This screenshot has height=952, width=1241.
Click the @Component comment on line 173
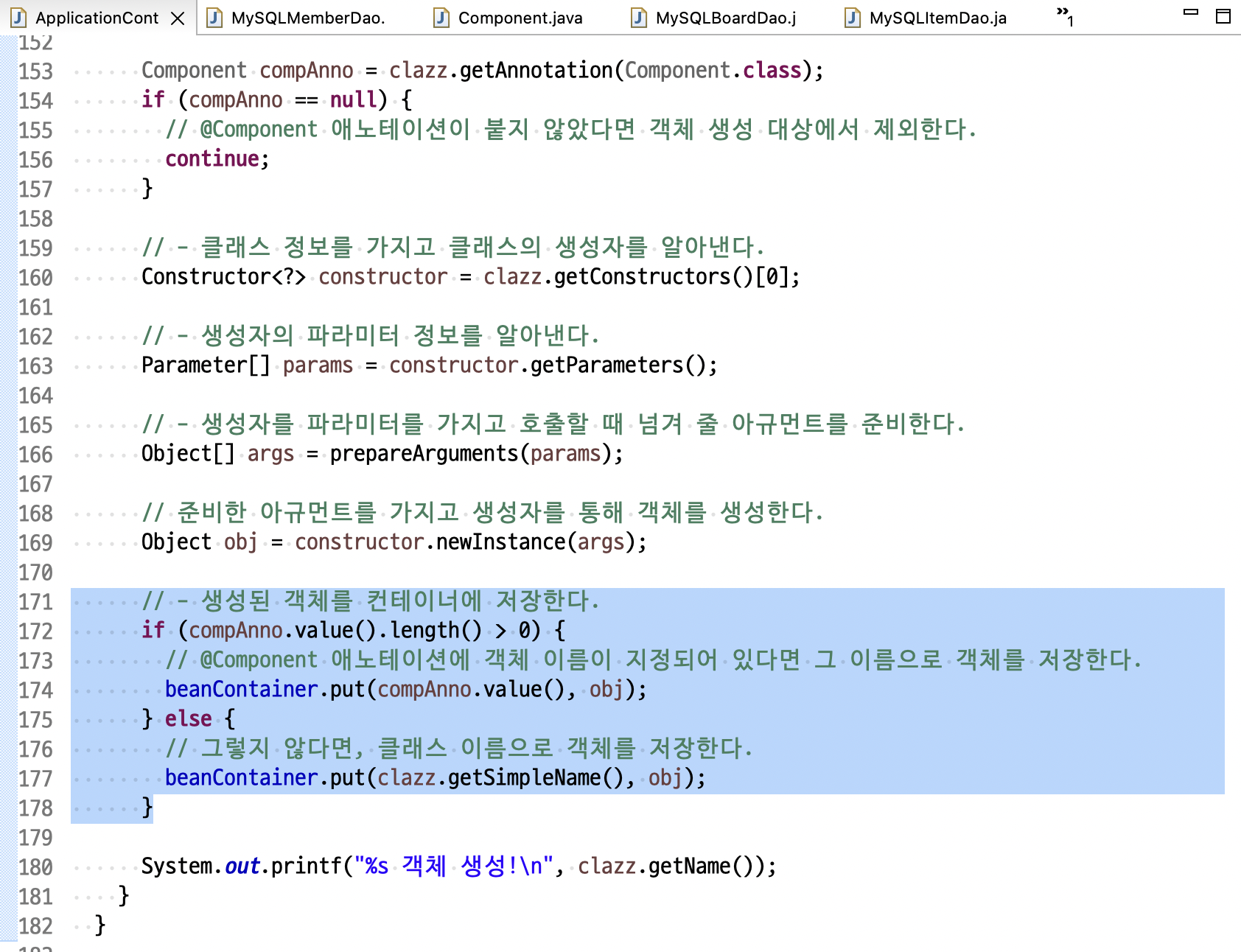[x=654, y=660]
